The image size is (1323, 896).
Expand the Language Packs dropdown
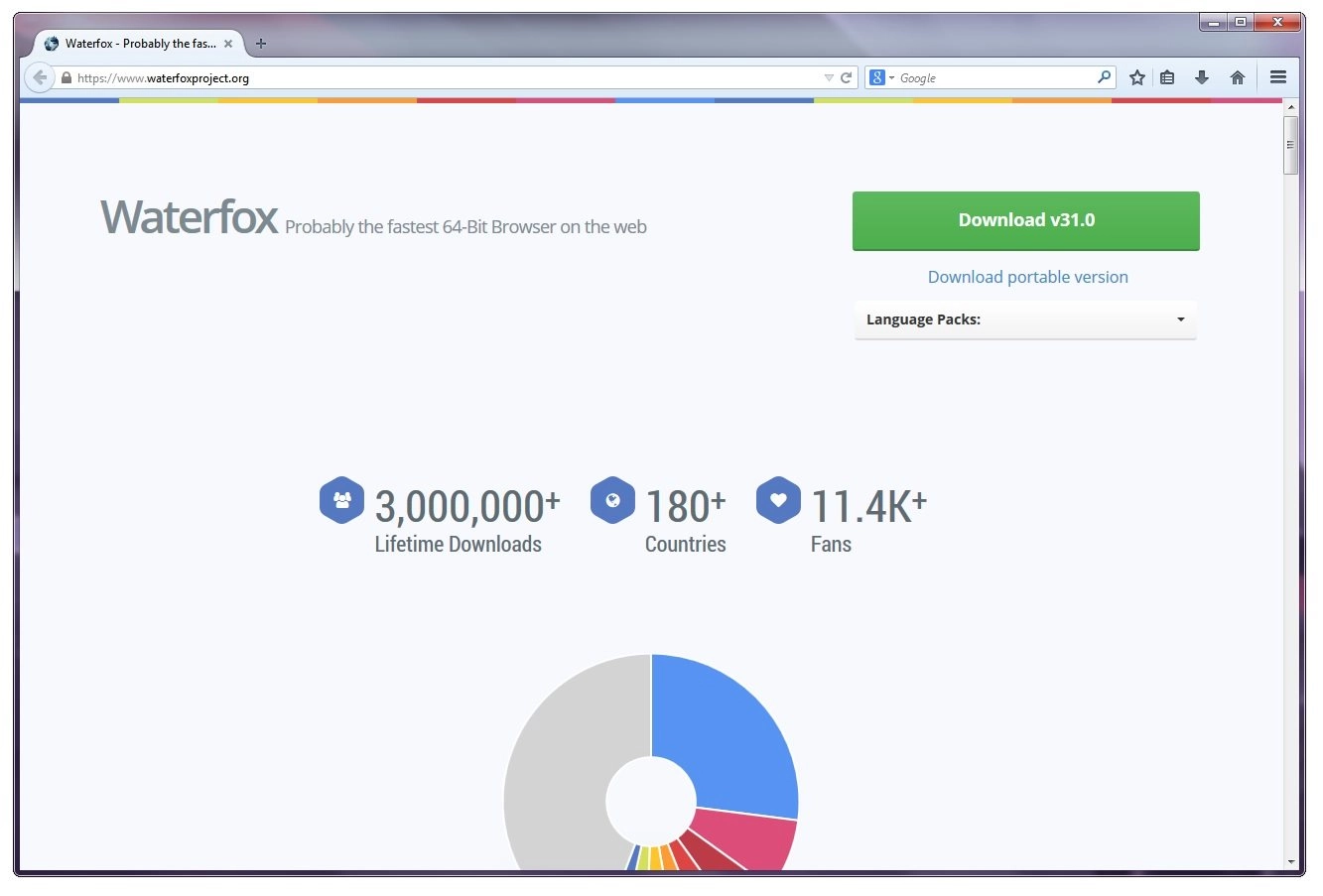tap(1025, 320)
